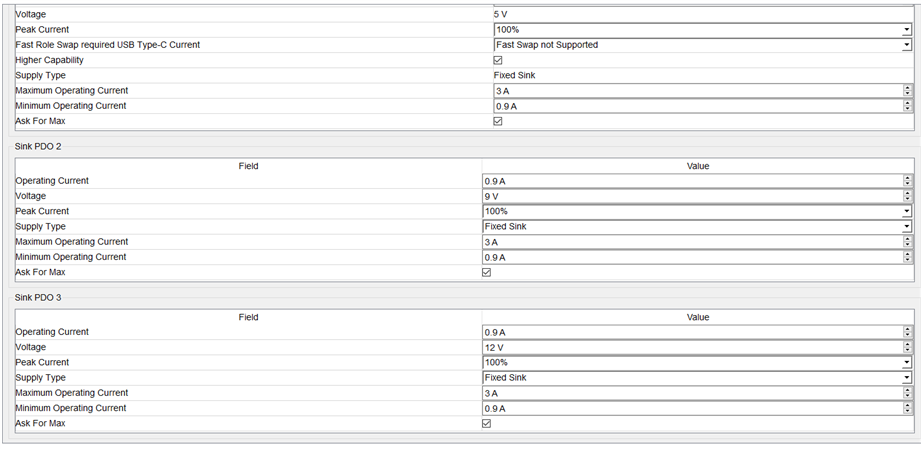Expand the Sink PDO 2 Supply Type dropdown
Image resolution: width=921 pixels, height=449 pixels.
[x=906, y=227]
